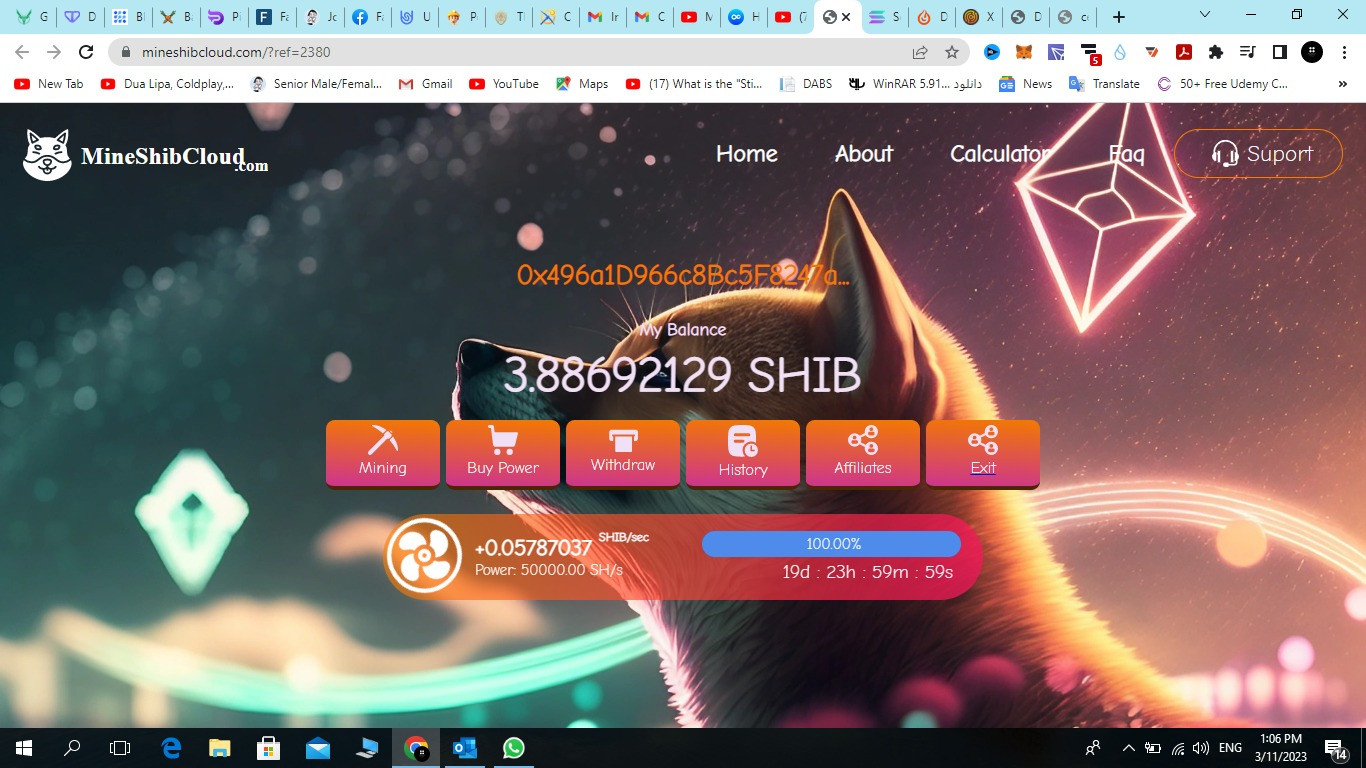Viewport: 1366px width, 768px height.
Task: Open the DABS bookmark
Action: tap(805, 84)
